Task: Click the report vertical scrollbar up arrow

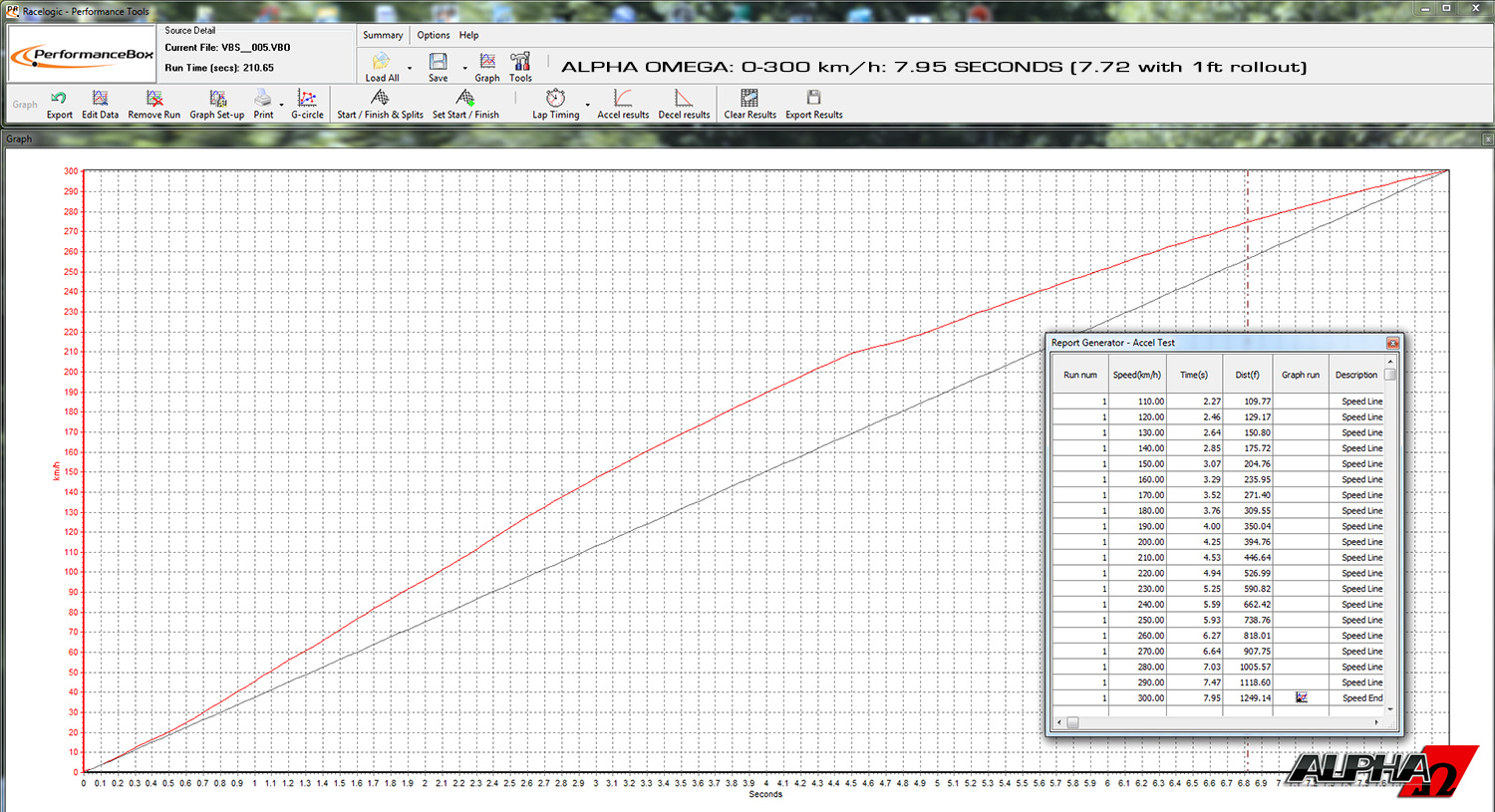Action: coord(1390,363)
